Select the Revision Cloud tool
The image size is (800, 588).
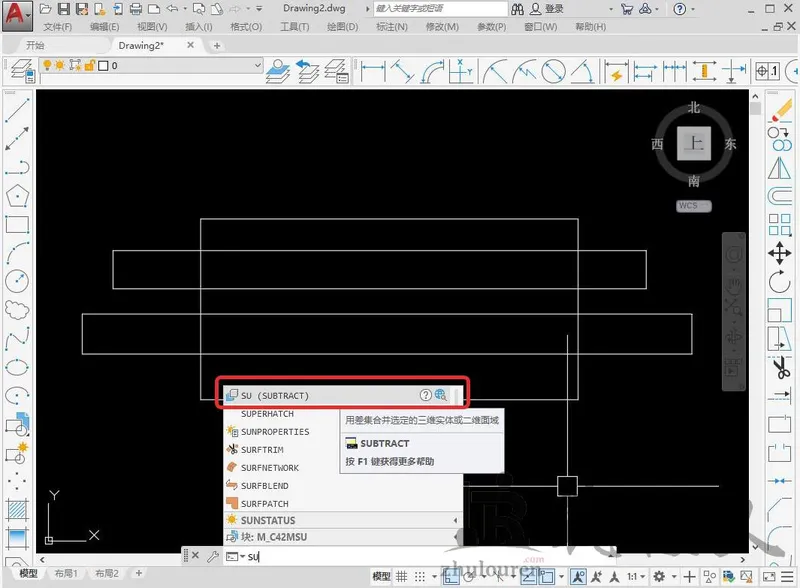(x=17, y=309)
